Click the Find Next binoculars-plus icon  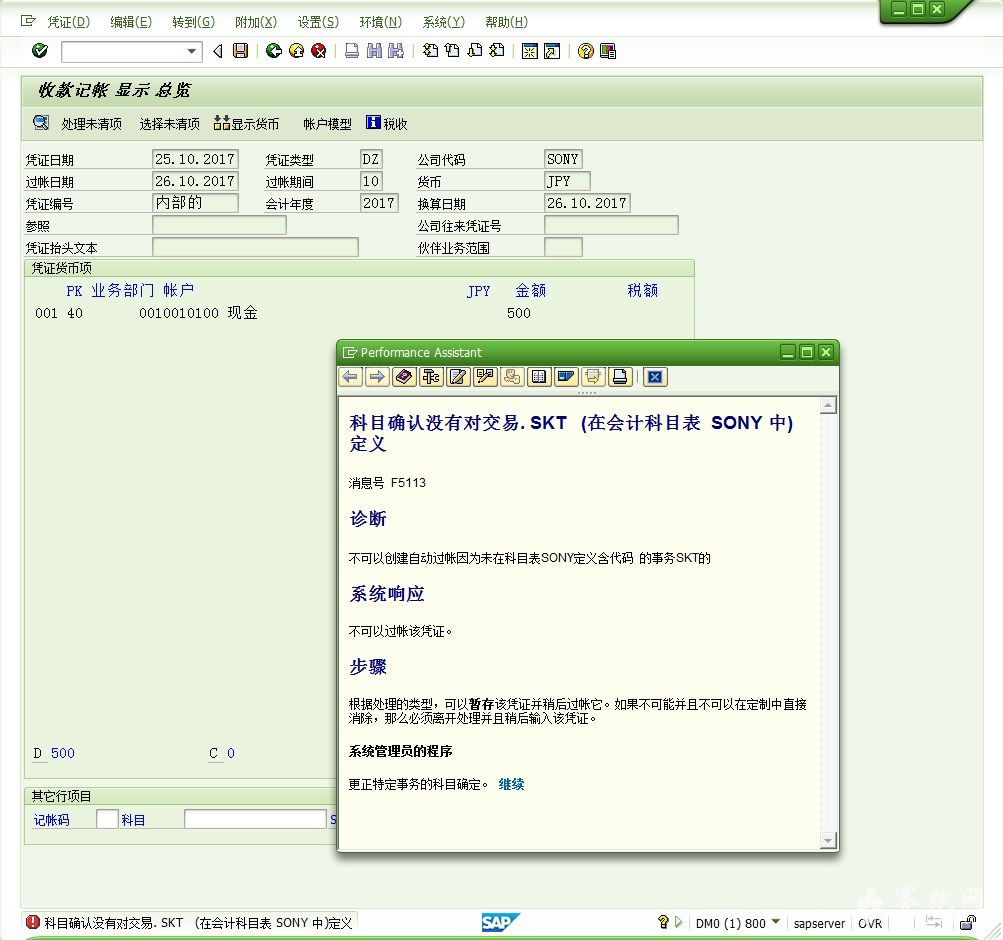(396, 51)
